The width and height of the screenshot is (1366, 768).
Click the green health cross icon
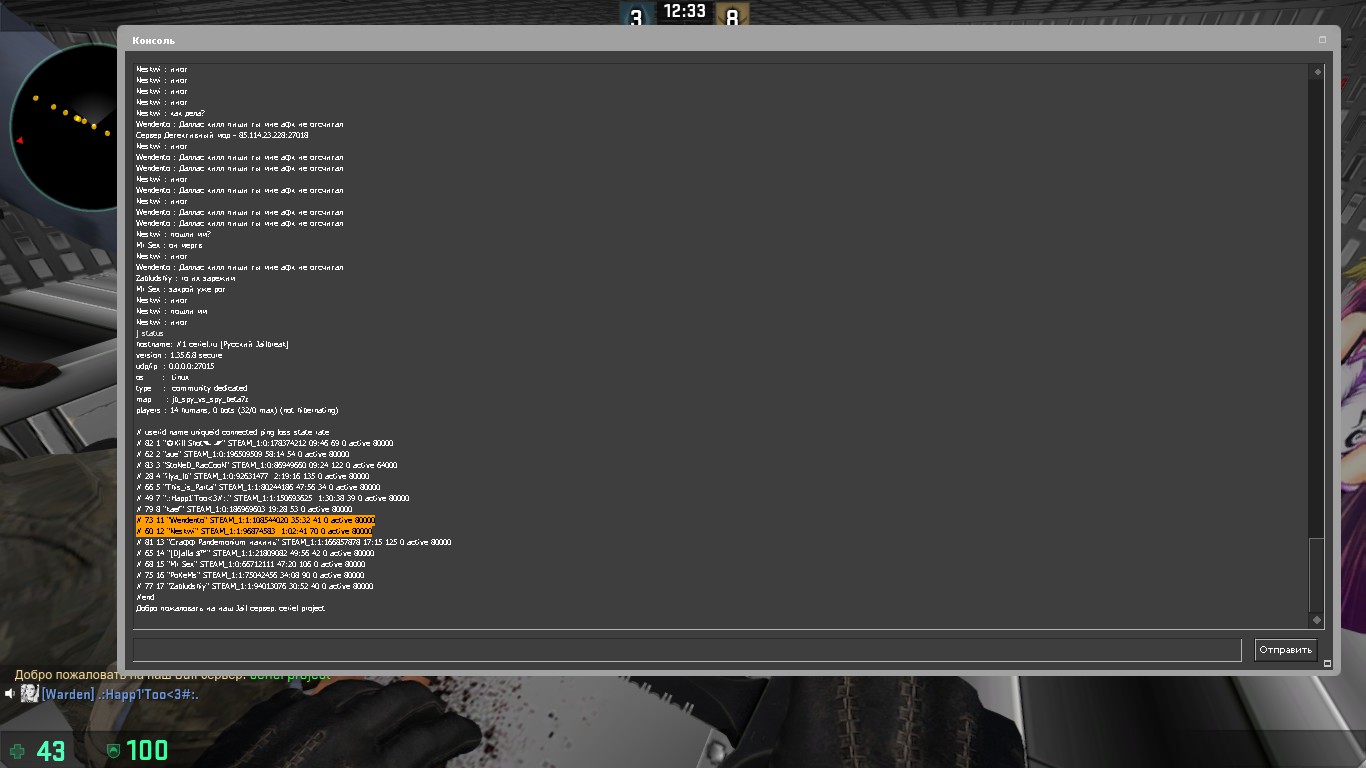[x=18, y=750]
